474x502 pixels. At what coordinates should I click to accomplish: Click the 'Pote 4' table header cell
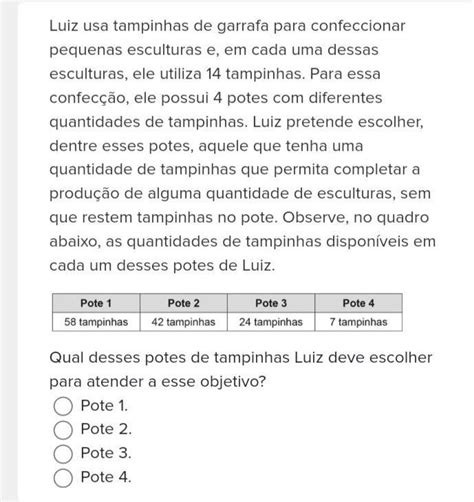coord(358,303)
